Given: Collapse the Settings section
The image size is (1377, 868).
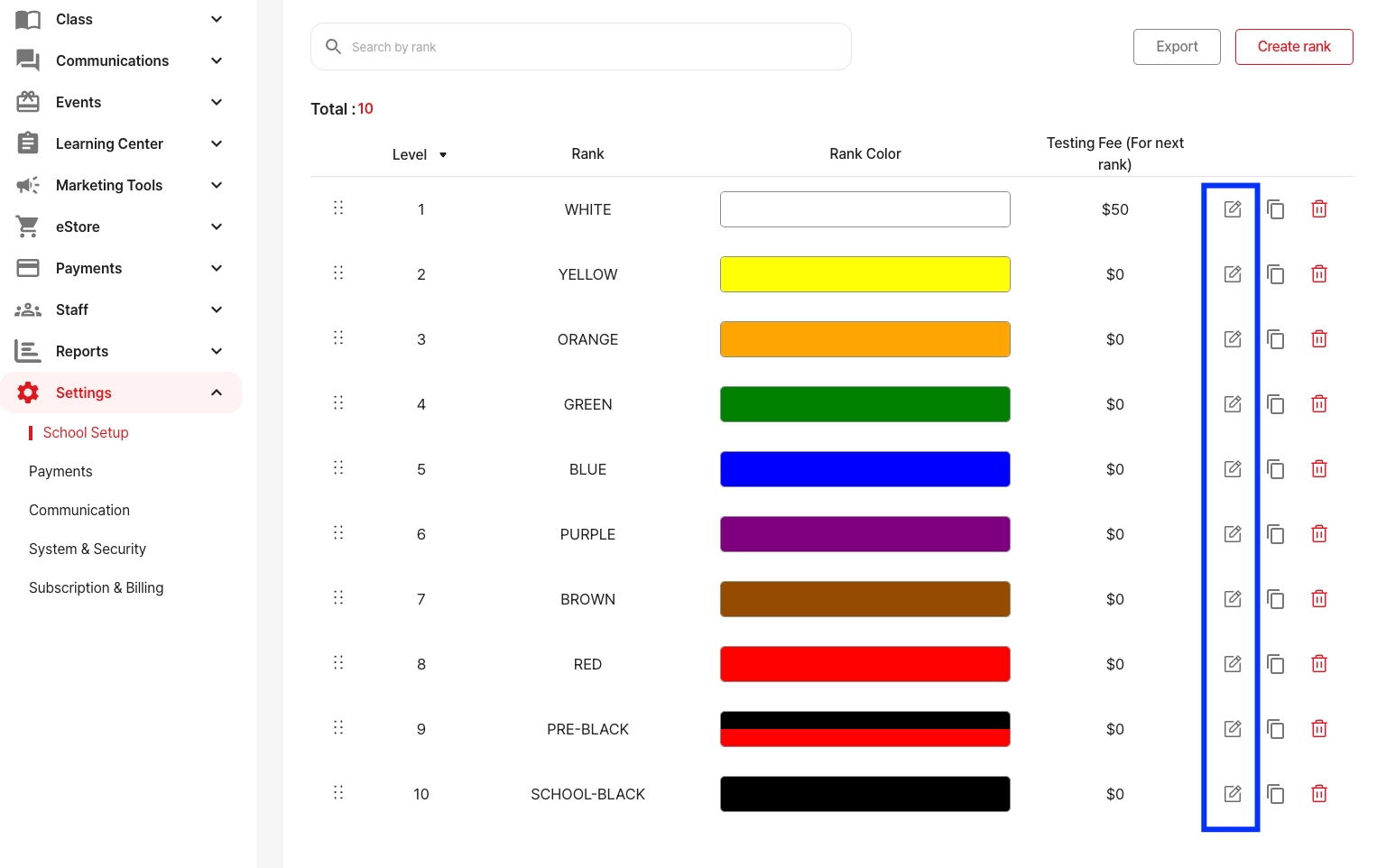Looking at the screenshot, I should (x=217, y=392).
